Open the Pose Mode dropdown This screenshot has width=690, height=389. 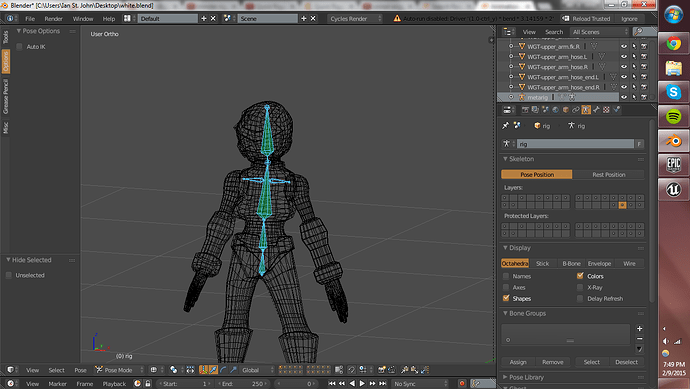[119, 370]
